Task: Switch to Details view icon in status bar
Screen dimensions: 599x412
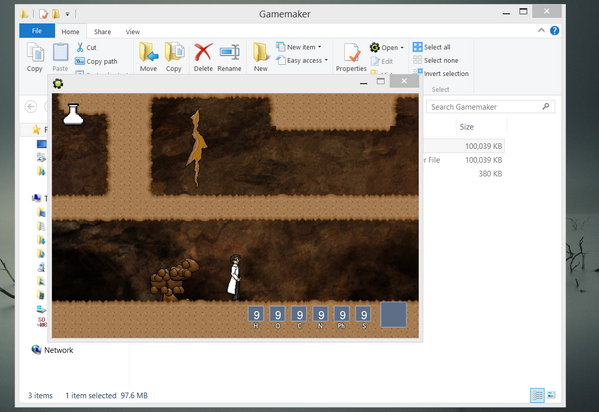Action: (x=537, y=395)
